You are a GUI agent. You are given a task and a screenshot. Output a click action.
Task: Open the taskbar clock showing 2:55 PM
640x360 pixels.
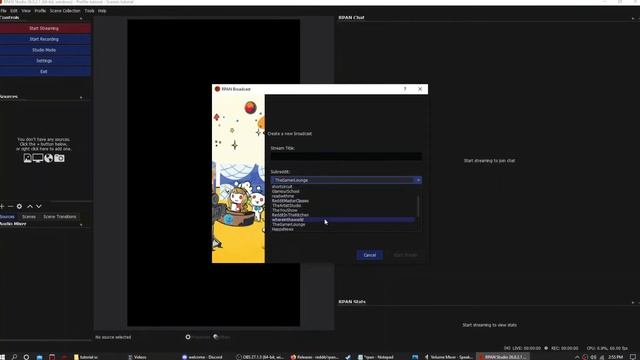tap(615, 357)
